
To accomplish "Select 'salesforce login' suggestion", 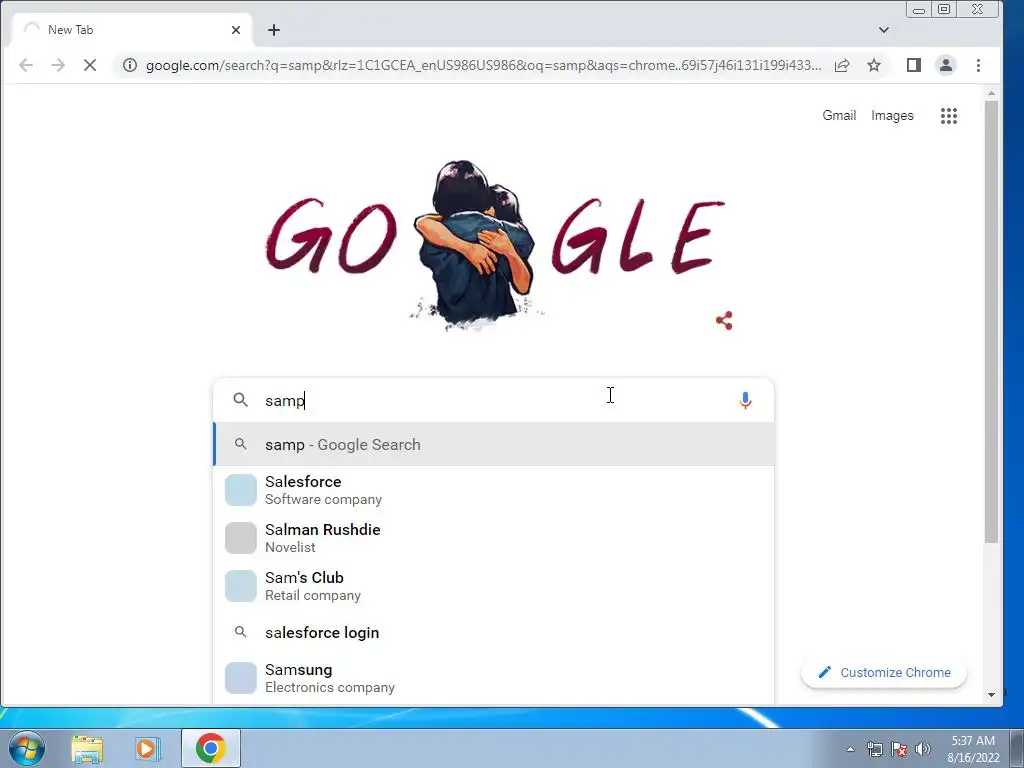I will (494, 632).
